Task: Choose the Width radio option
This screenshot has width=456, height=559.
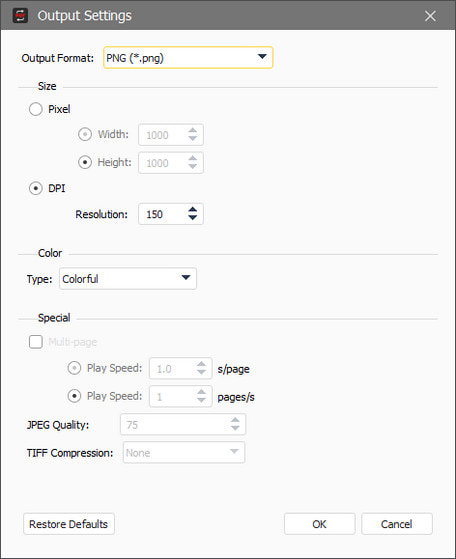Action: pos(85,134)
